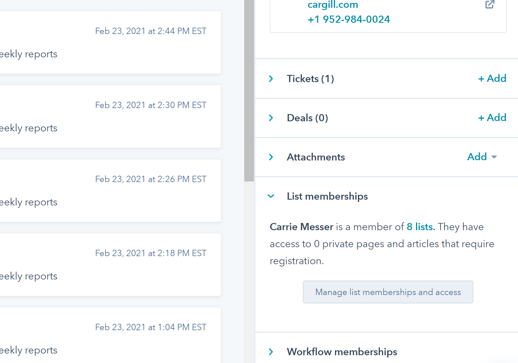The height and width of the screenshot is (363, 518).
Task: Click the List memberships heading
Action: click(x=327, y=196)
